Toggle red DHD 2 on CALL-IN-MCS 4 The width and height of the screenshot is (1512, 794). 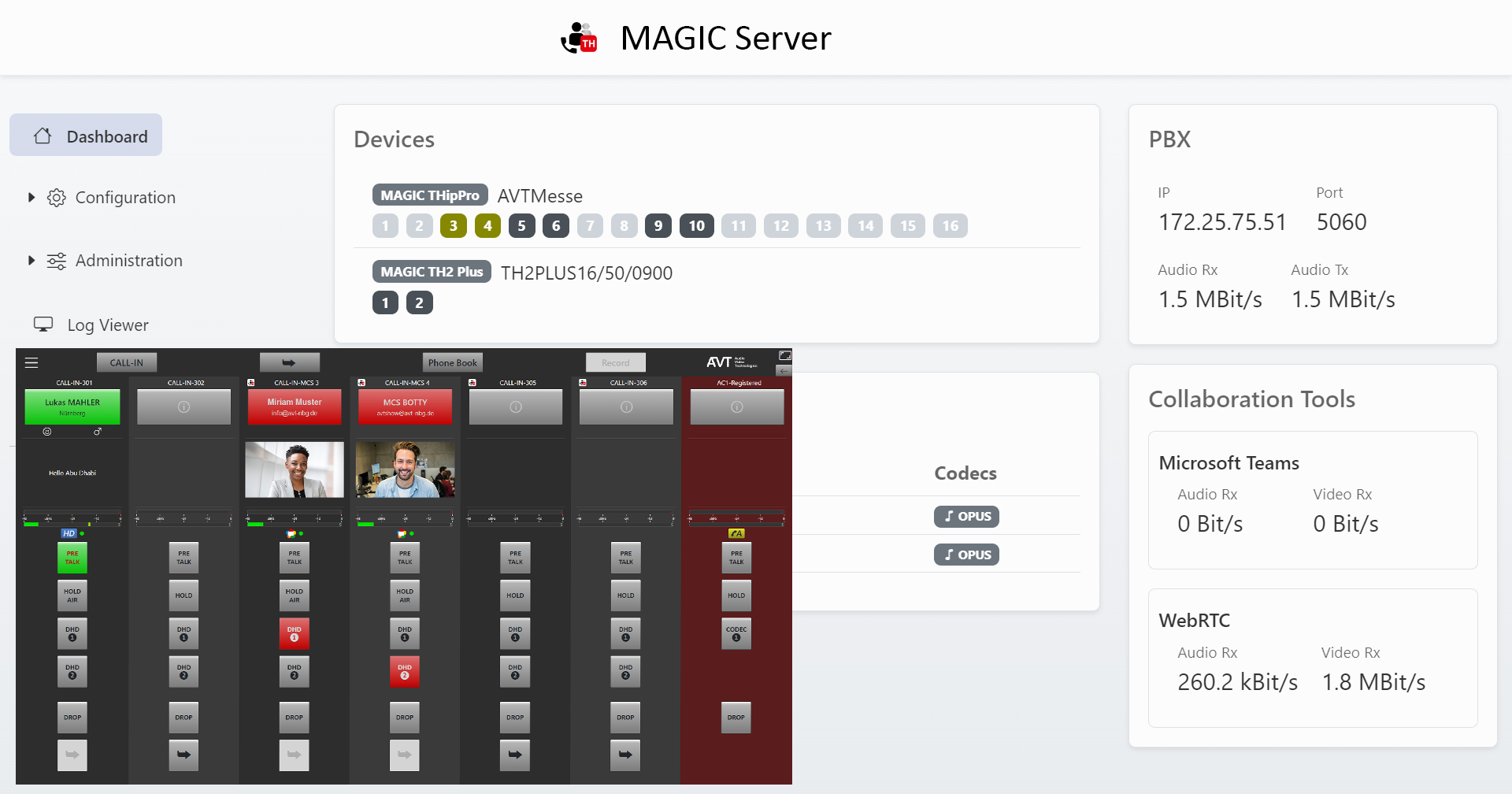tap(405, 671)
